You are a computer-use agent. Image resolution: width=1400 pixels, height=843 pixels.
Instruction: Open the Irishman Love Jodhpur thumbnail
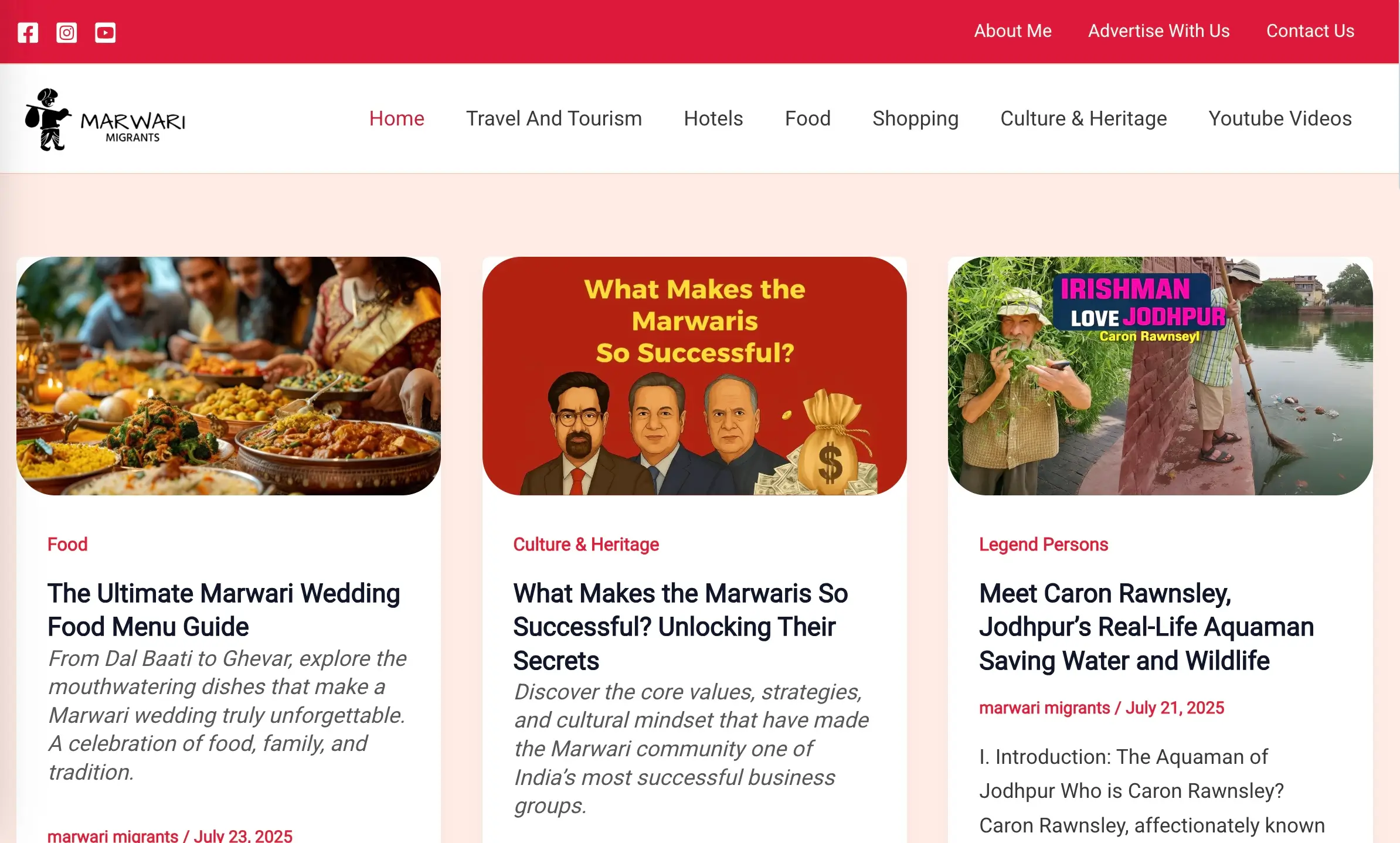click(1160, 376)
